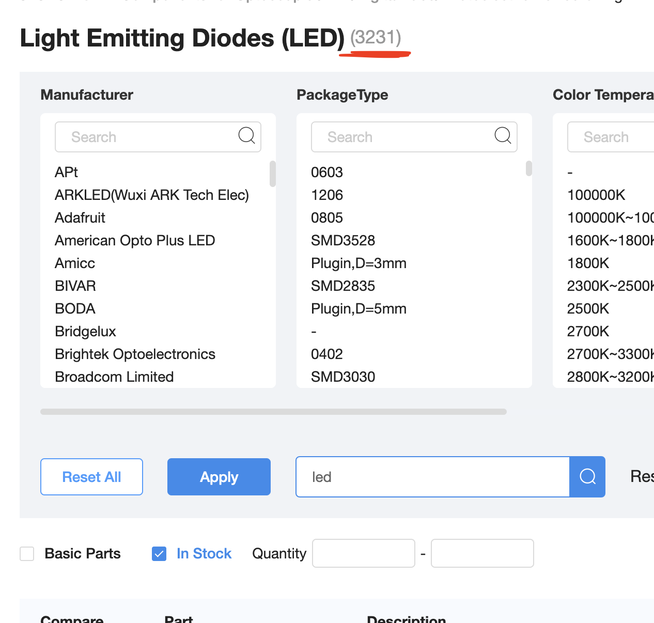Click the magnifier icon in Manufacturer search
Viewport: 654px width, 623px height.
tap(247, 136)
